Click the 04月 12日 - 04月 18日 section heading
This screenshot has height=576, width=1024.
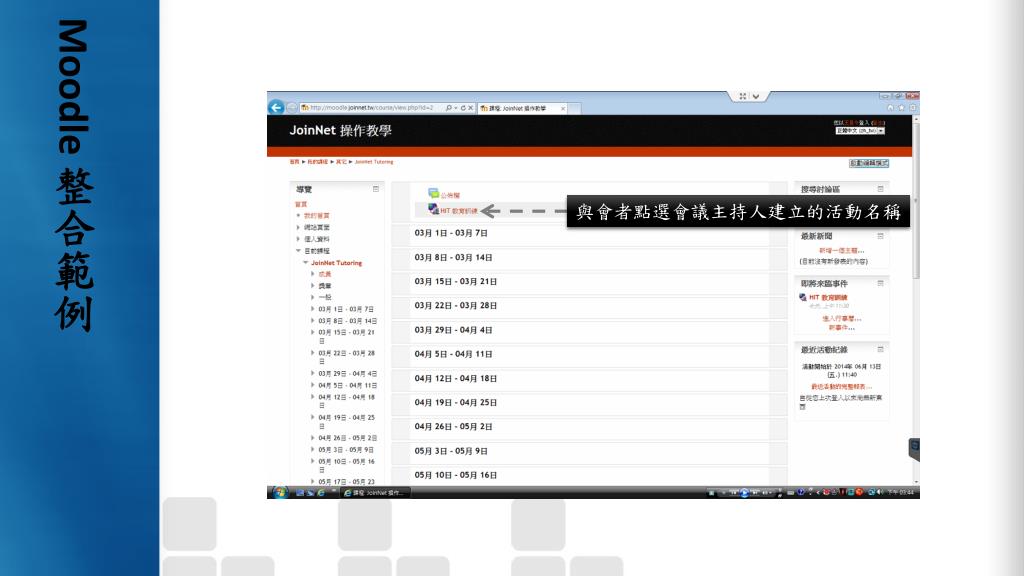tap(456, 379)
